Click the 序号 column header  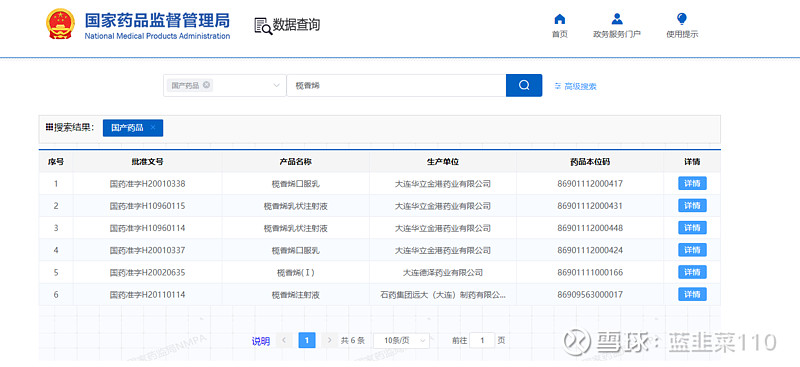pyautogui.click(x=56, y=162)
